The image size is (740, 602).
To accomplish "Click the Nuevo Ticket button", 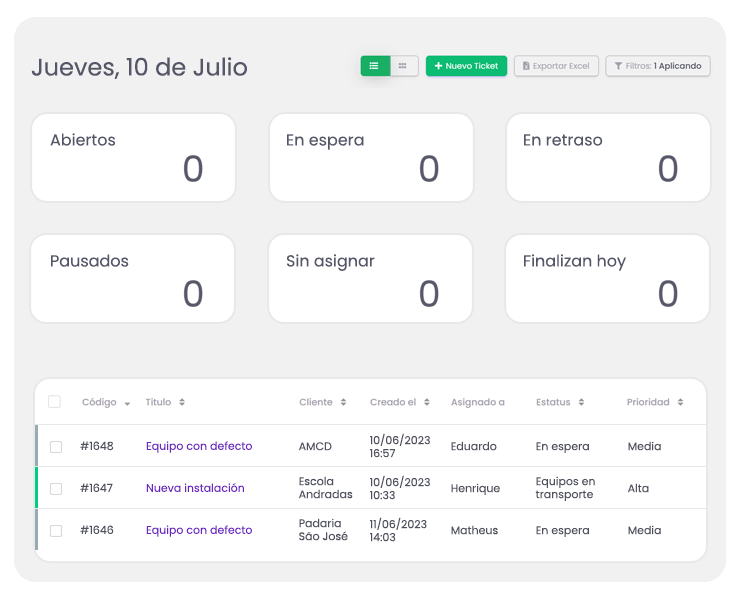I will pos(466,66).
